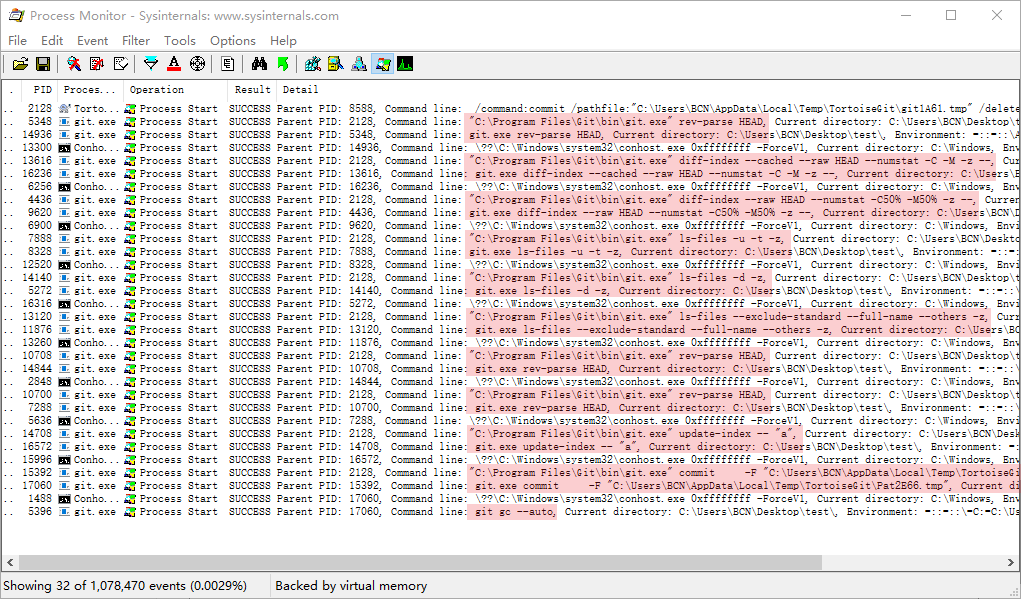This screenshot has width=1021, height=599.
Task: Toggle Show Network Activity
Action: (x=359, y=64)
